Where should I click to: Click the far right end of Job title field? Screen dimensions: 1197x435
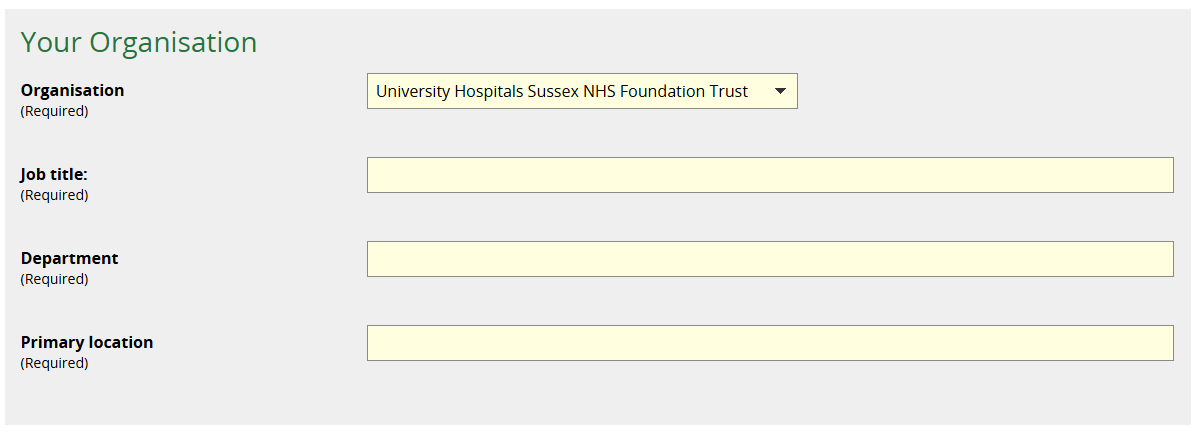coord(1160,175)
